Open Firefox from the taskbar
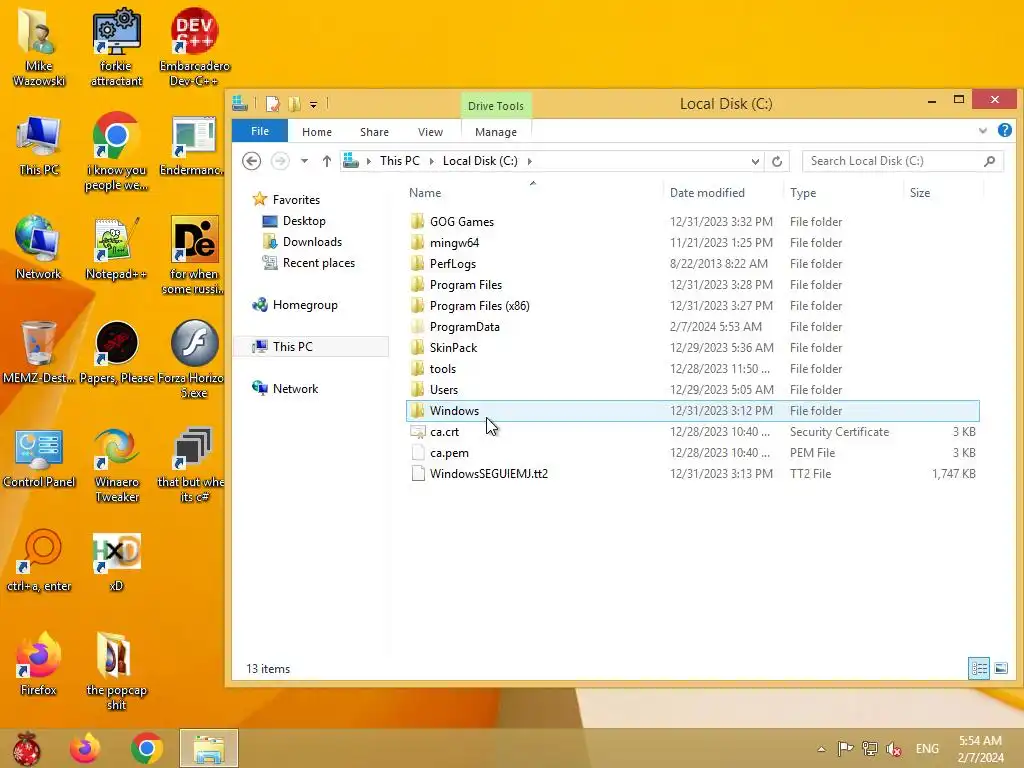Image resolution: width=1024 pixels, height=768 pixels. [x=85, y=748]
